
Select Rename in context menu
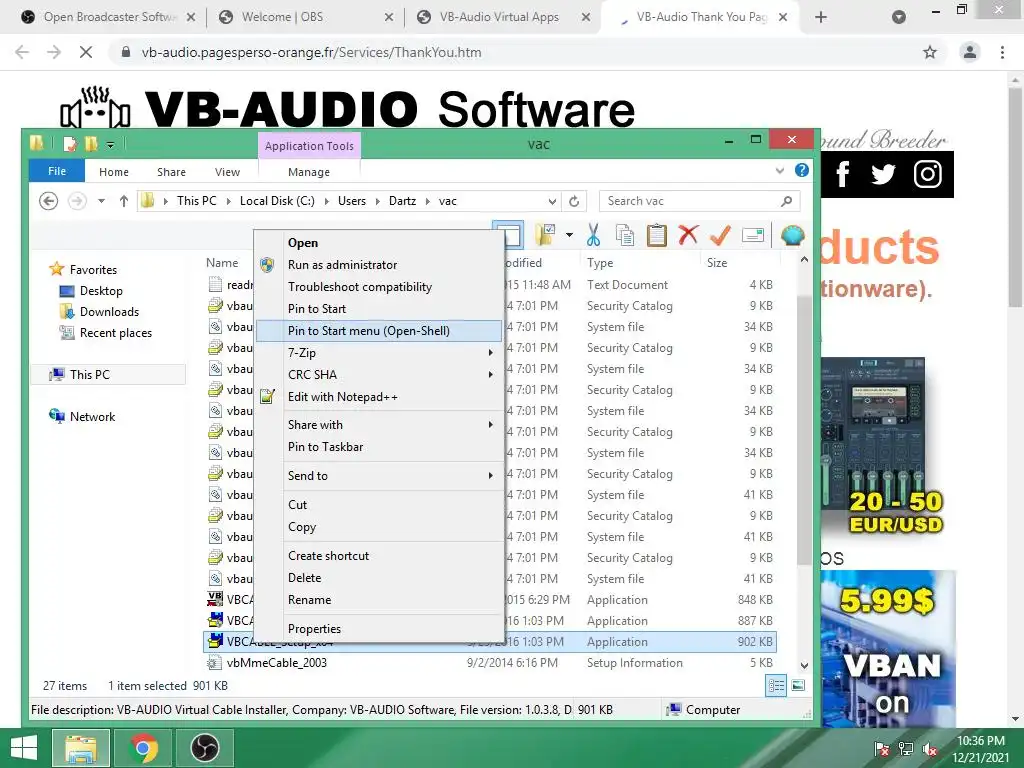(x=379, y=600)
